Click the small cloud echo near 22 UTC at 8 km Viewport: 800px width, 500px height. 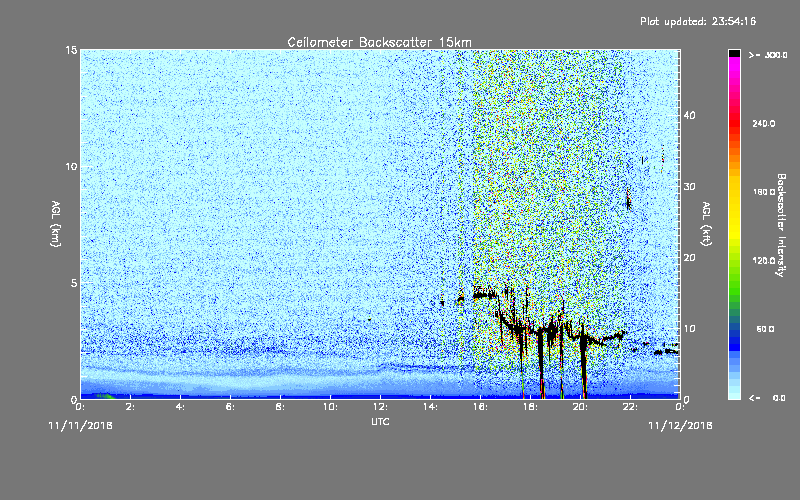pyautogui.click(x=629, y=199)
